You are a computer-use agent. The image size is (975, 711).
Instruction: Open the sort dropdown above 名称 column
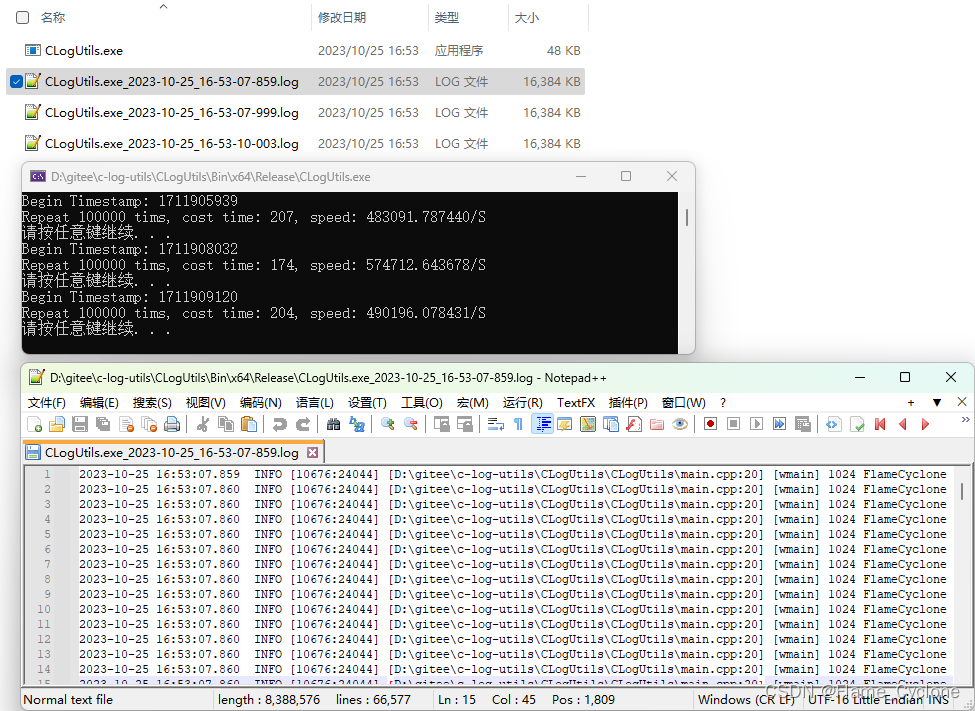163,8
